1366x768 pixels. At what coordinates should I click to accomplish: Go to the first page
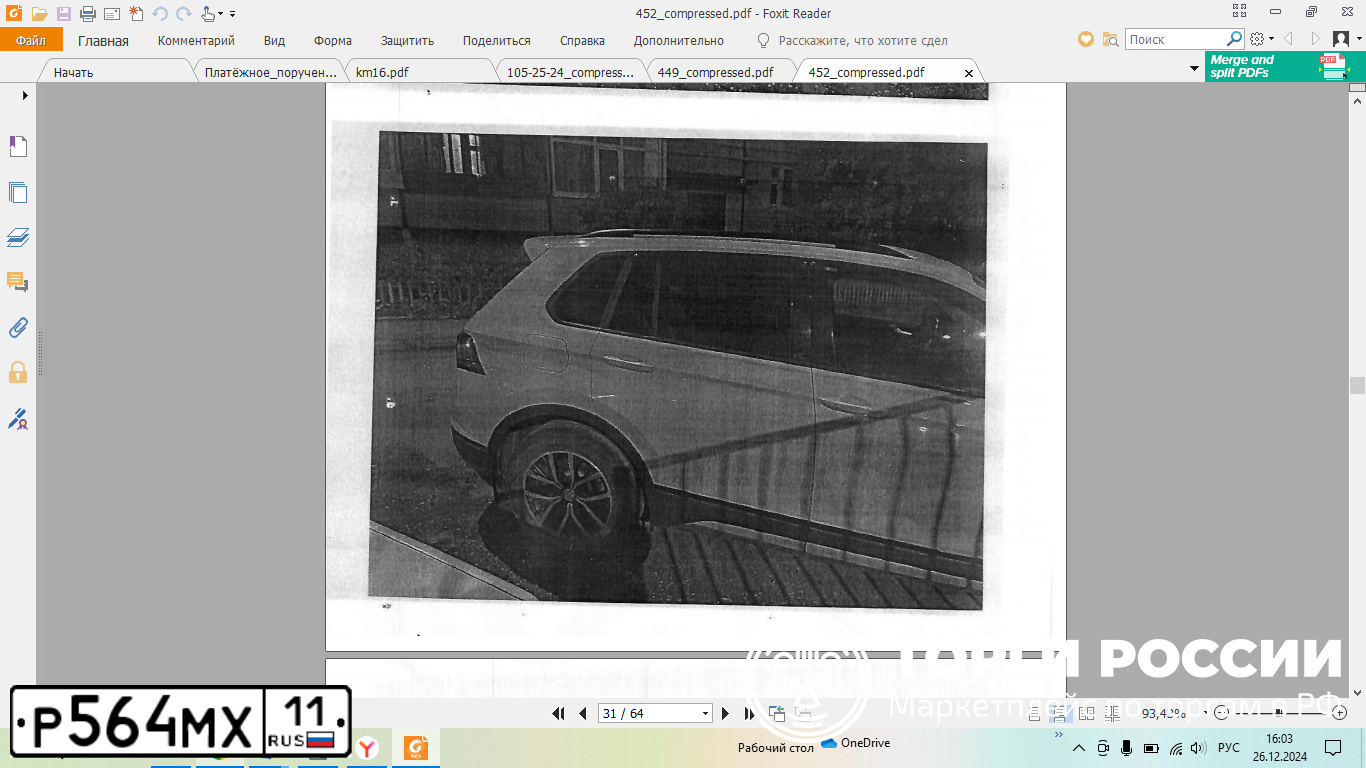click(559, 713)
